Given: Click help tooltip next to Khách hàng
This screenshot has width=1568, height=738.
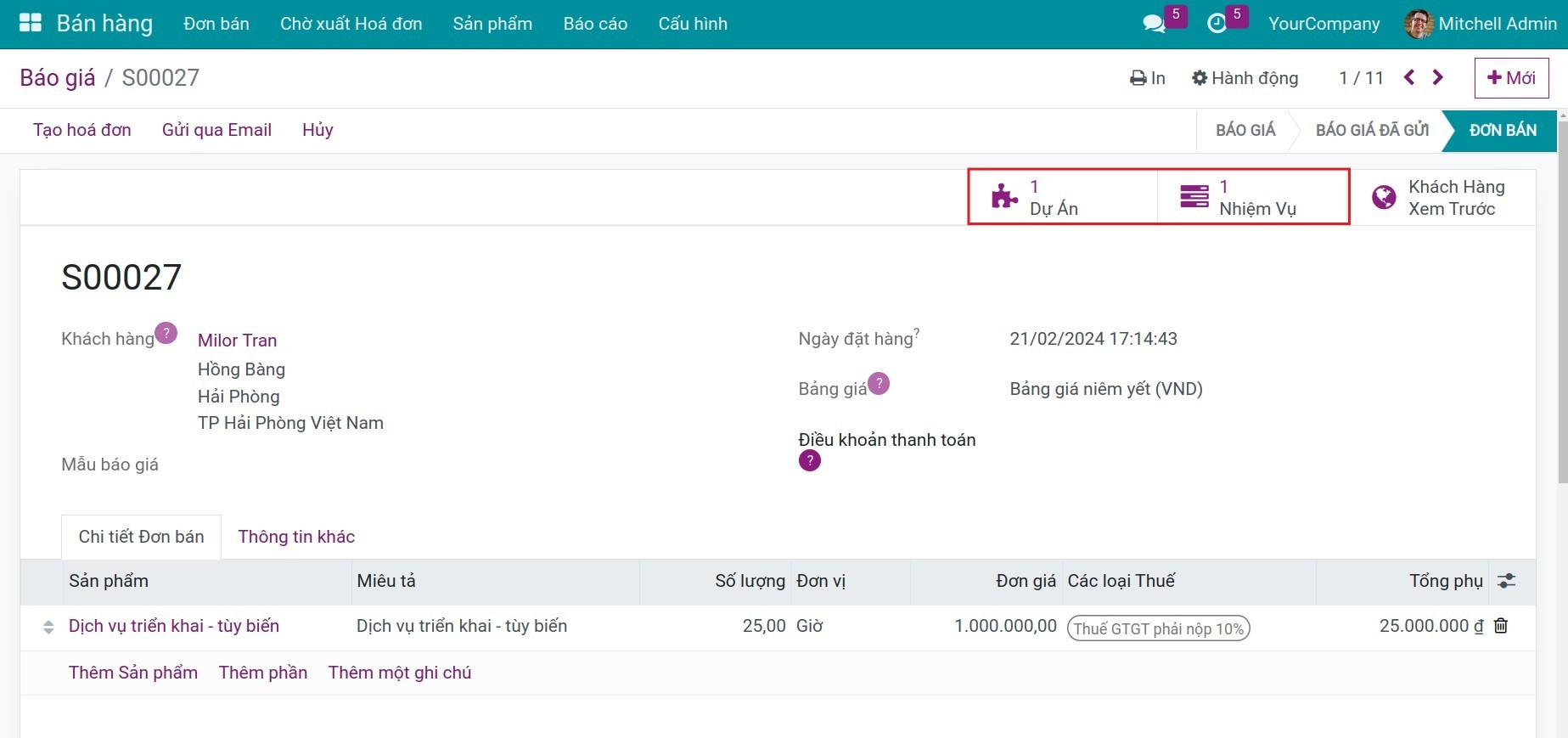Looking at the screenshot, I should [x=166, y=333].
